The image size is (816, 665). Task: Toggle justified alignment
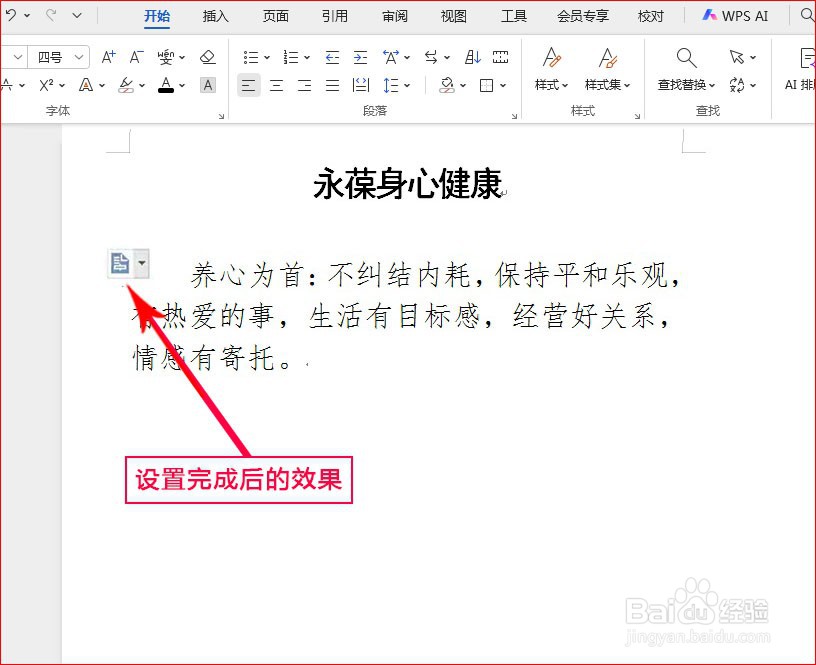tap(333, 85)
